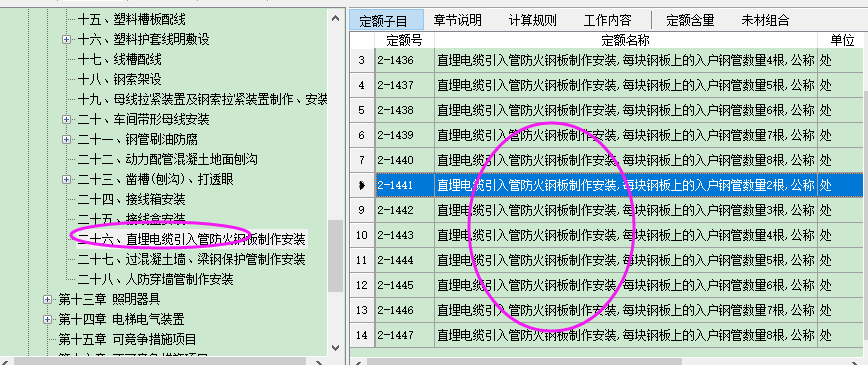The width and height of the screenshot is (868, 365).
Task: Select quota row 2-1436
Action: [607, 60]
